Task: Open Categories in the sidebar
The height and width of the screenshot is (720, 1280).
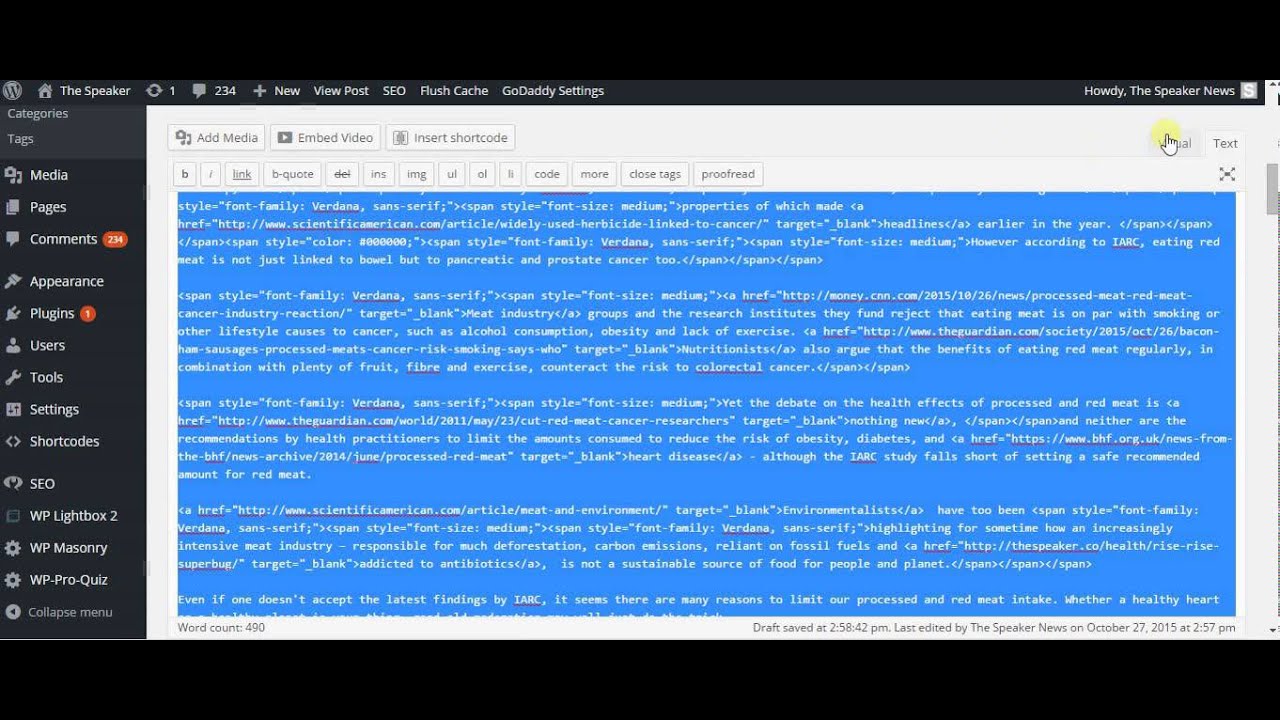Action: click(38, 113)
